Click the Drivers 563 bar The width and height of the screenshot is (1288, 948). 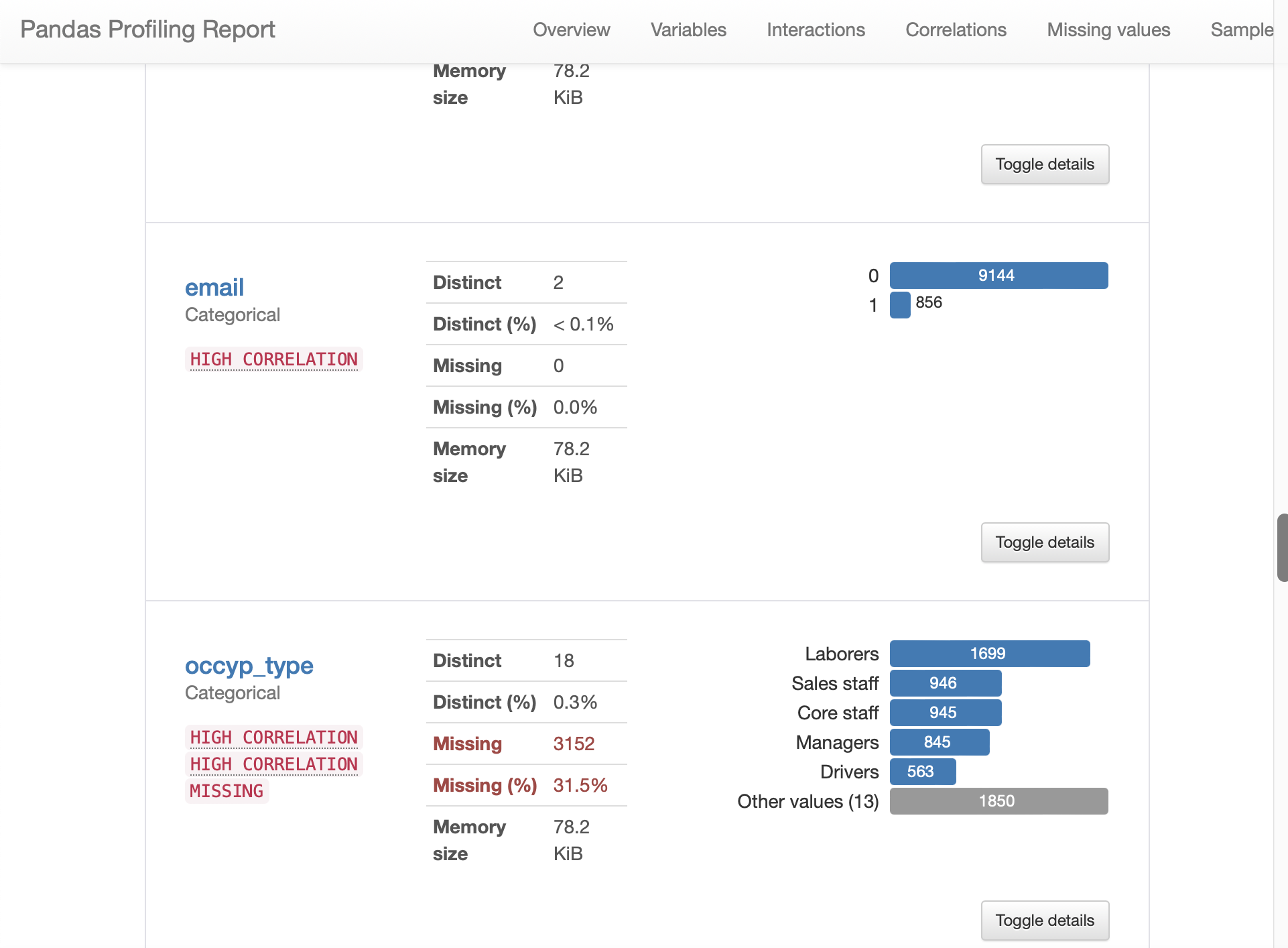coord(922,772)
